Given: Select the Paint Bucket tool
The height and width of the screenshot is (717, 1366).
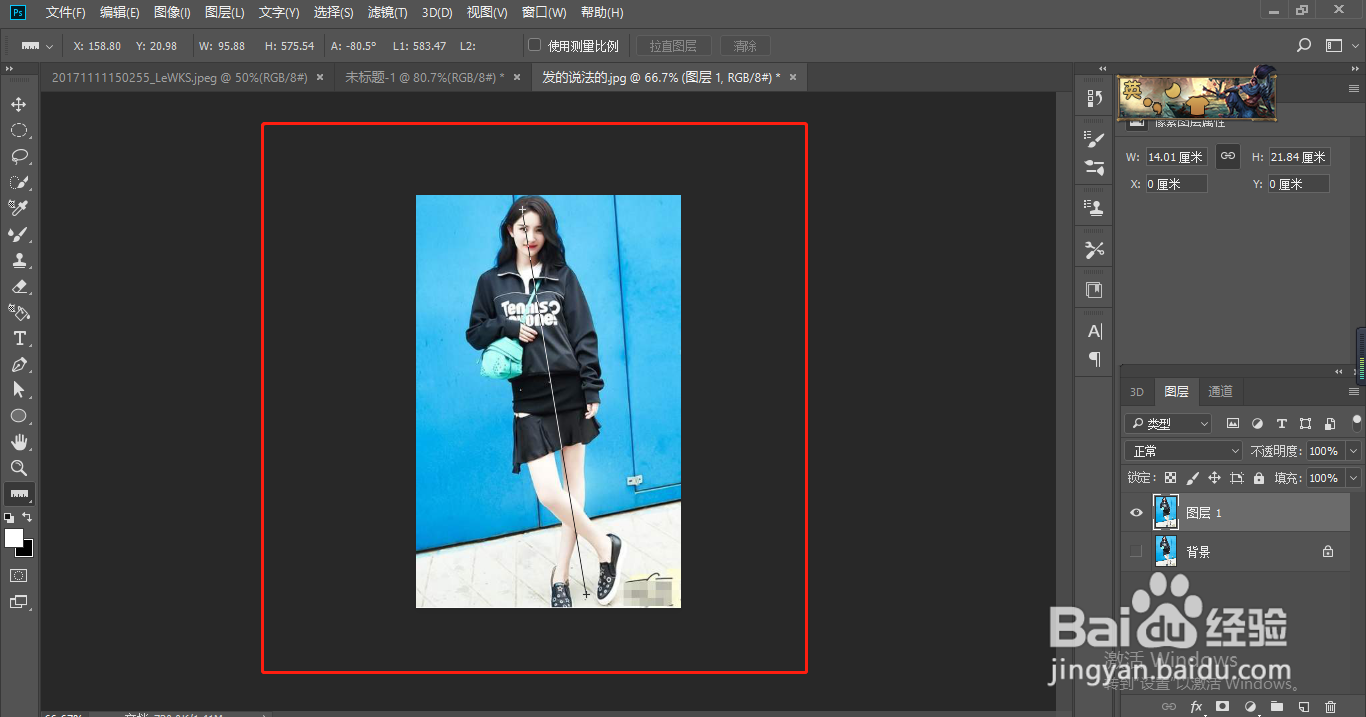Looking at the screenshot, I should (x=19, y=312).
